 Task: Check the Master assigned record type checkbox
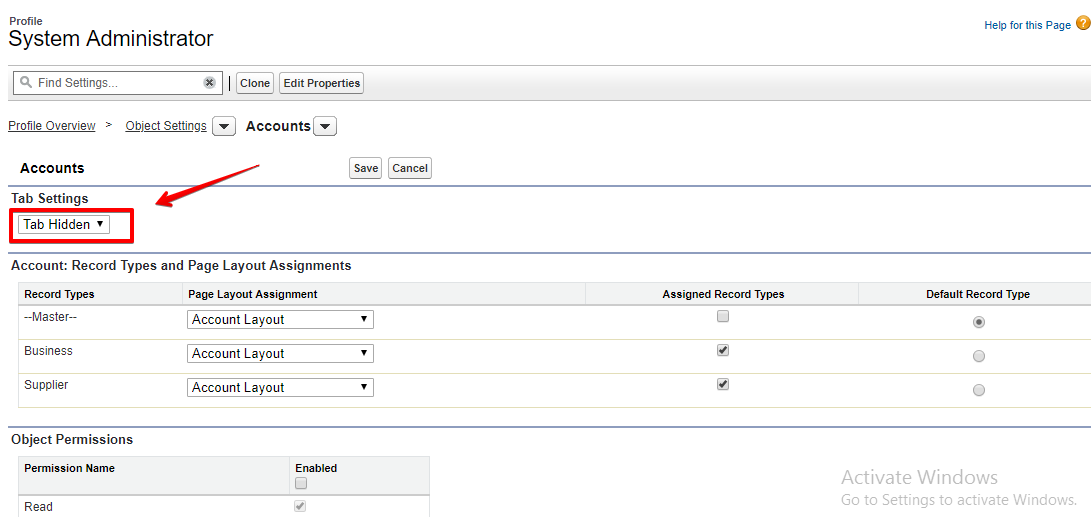click(723, 317)
